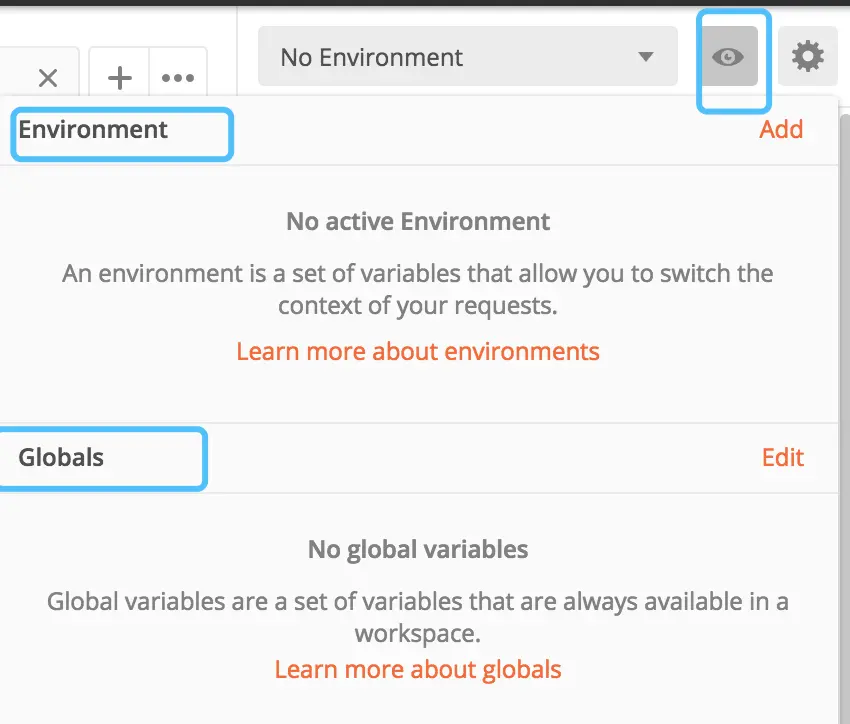
Task: Open Learn more about globals link
Action: tap(418, 669)
